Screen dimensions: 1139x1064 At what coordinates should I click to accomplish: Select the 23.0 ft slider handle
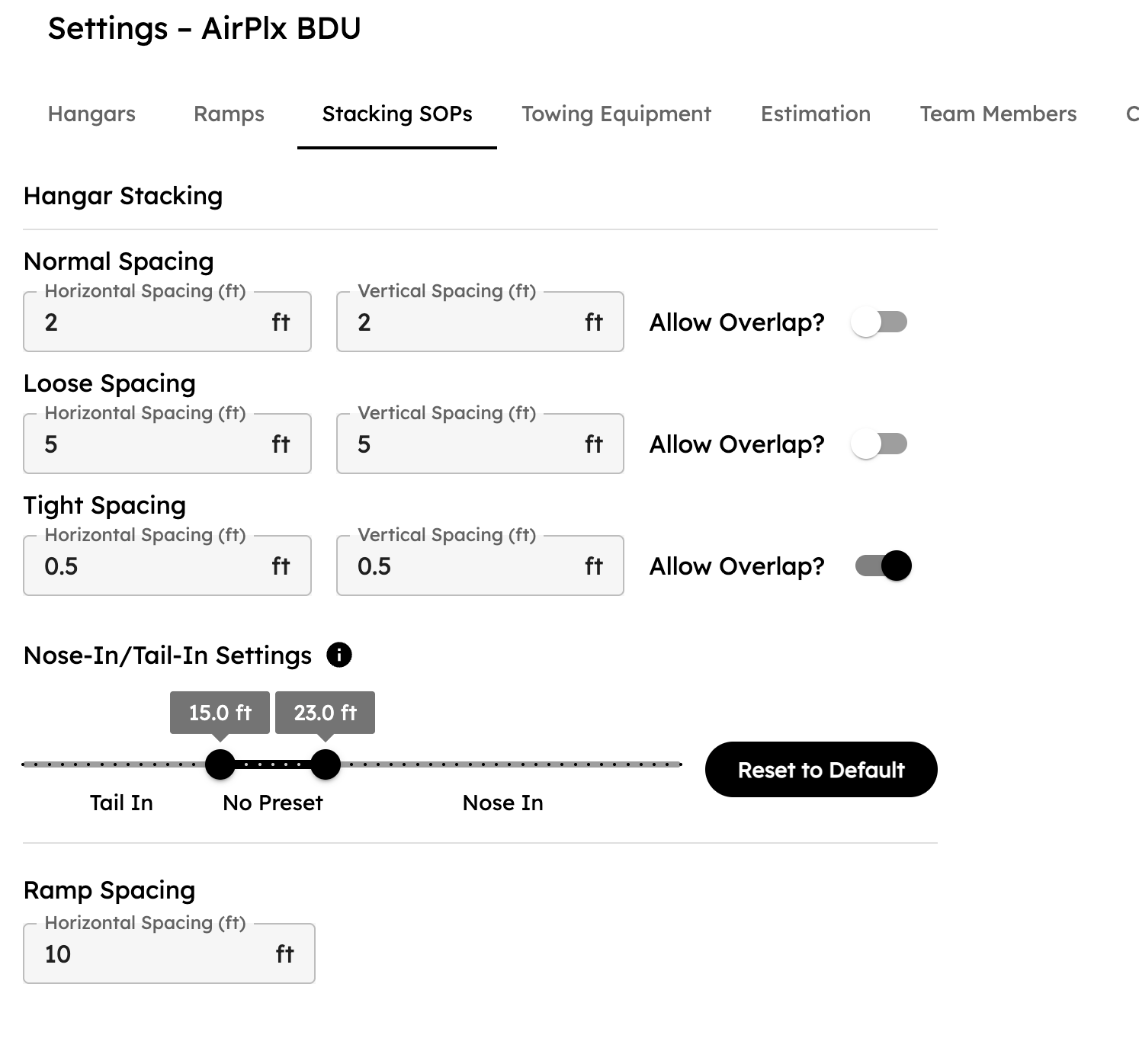[326, 765]
